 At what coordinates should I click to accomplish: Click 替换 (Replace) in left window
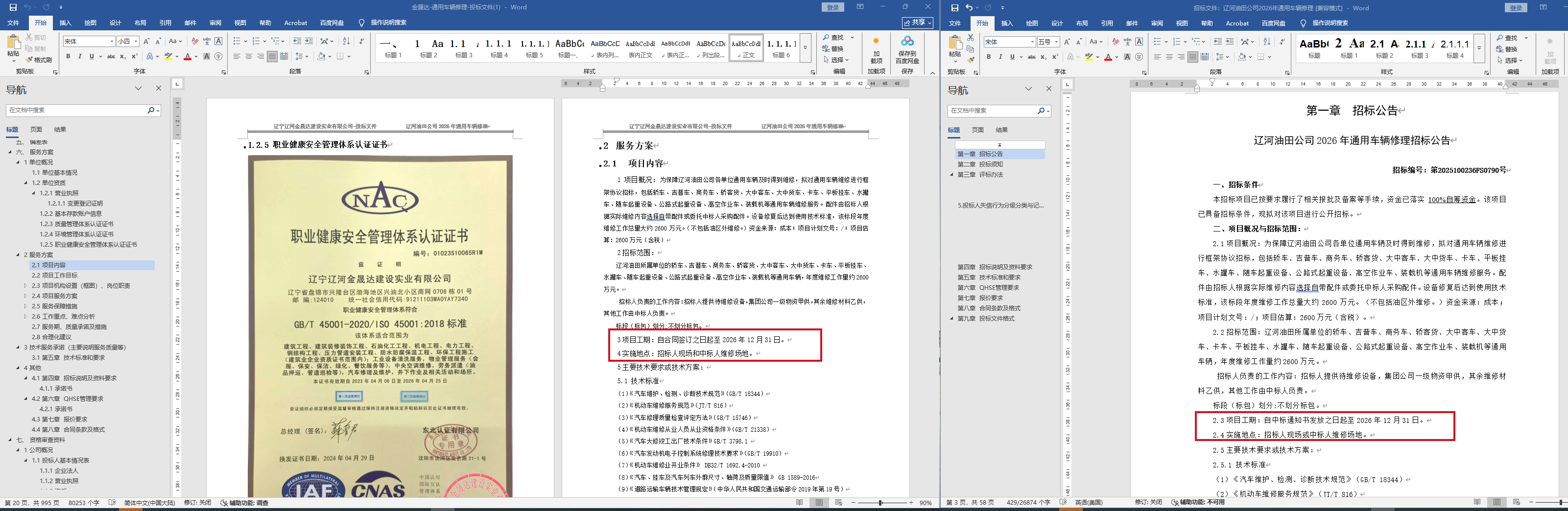click(833, 48)
